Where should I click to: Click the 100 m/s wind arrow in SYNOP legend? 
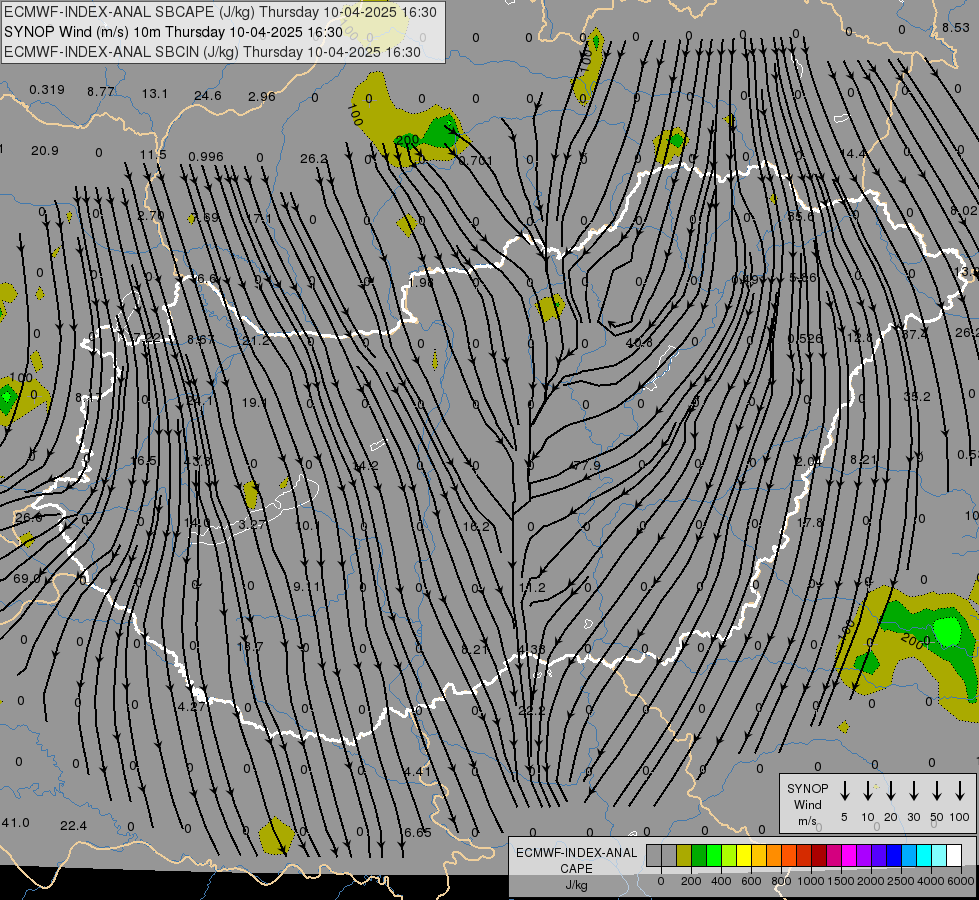click(960, 791)
